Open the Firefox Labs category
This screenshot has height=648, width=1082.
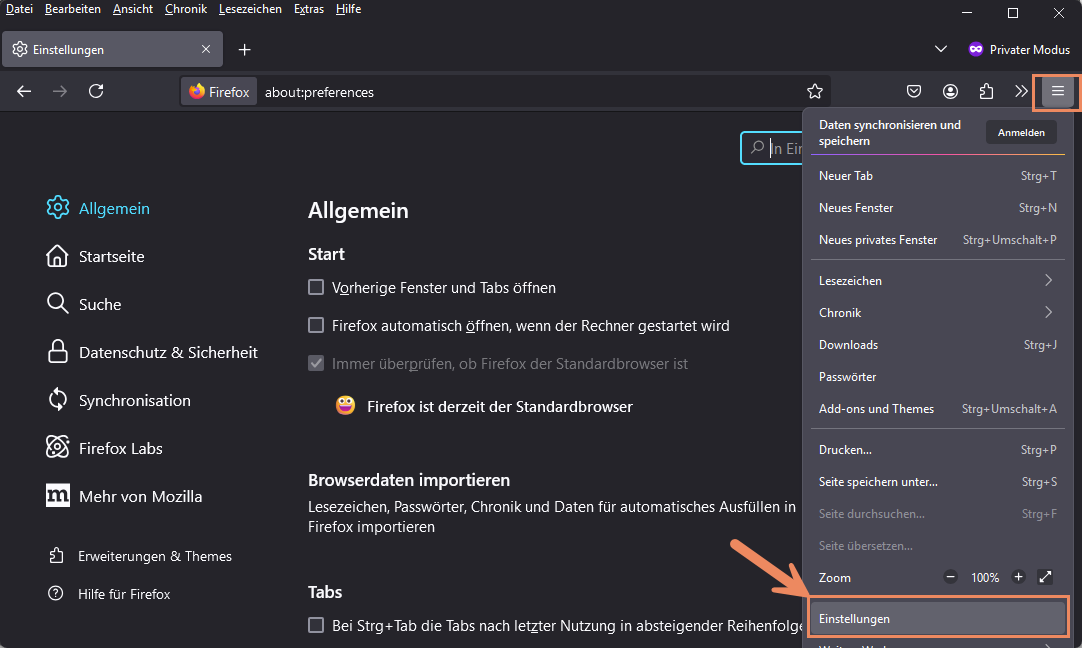coord(104,448)
